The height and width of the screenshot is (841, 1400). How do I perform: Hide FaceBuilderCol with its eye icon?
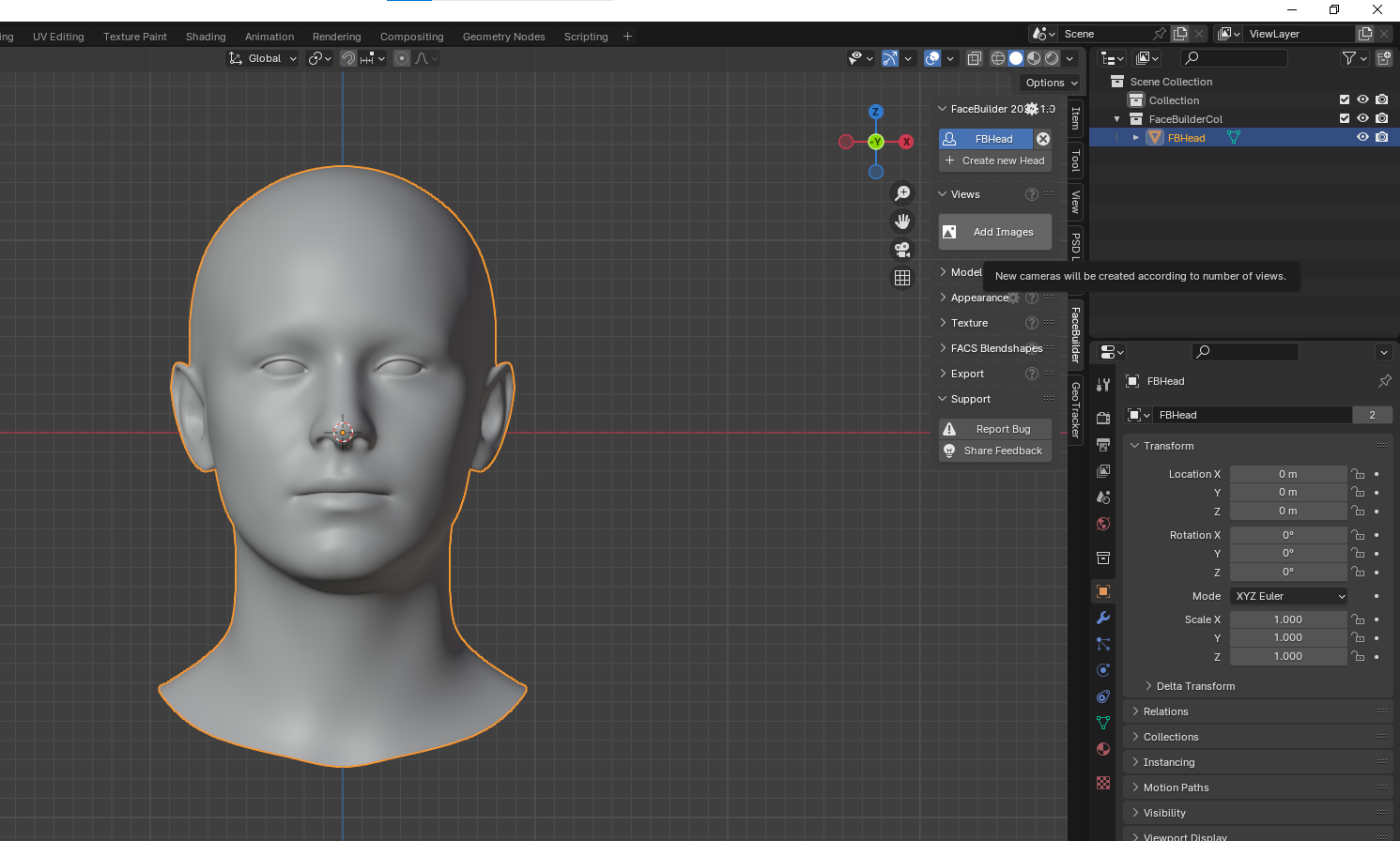click(1362, 118)
